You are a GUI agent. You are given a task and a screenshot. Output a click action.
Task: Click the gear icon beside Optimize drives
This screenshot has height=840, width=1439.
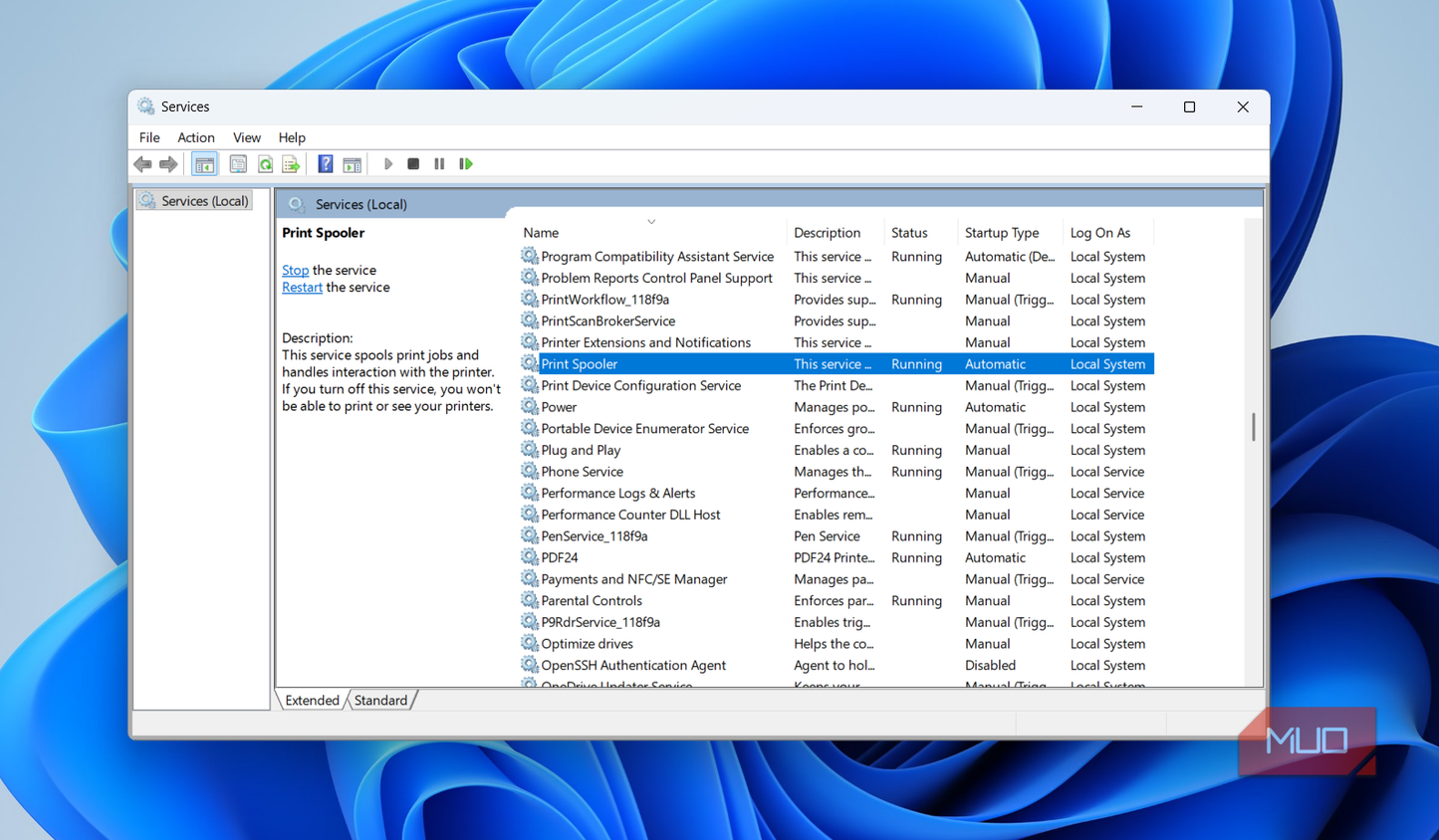[529, 644]
